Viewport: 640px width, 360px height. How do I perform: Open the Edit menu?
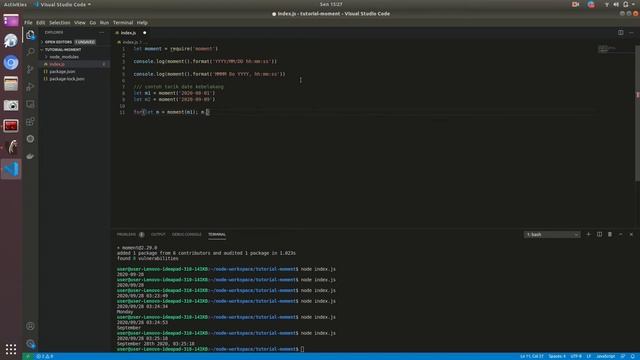click(x=40, y=22)
